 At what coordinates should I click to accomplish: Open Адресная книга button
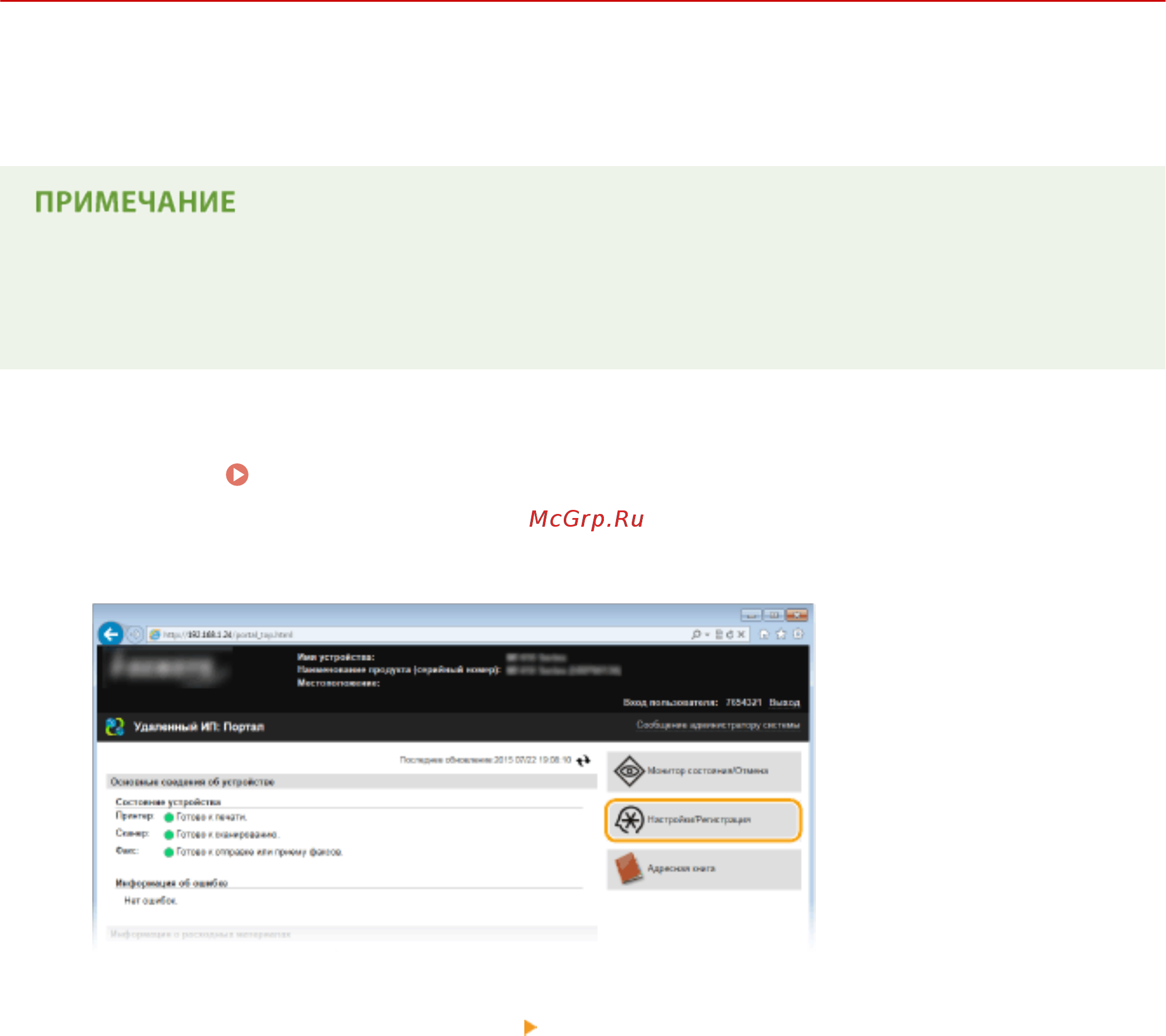(x=704, y=869)
